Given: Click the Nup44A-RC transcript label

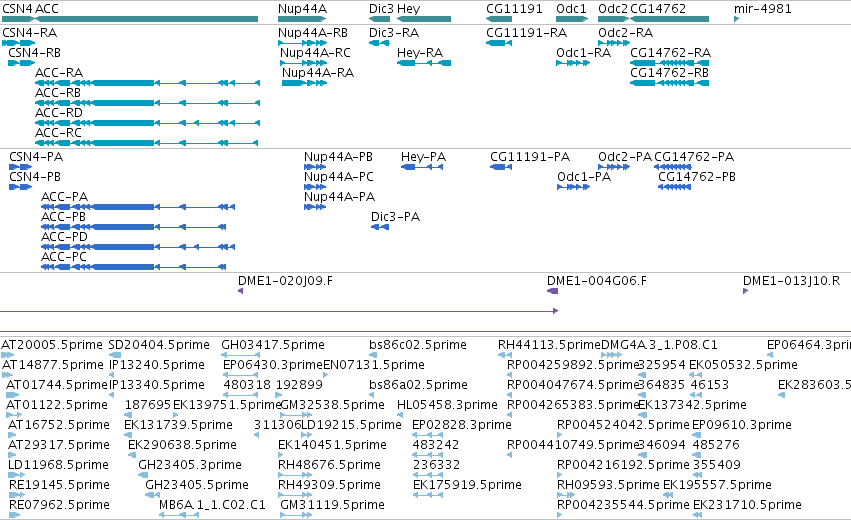Looking at the screenshot, I should [315, 53].
